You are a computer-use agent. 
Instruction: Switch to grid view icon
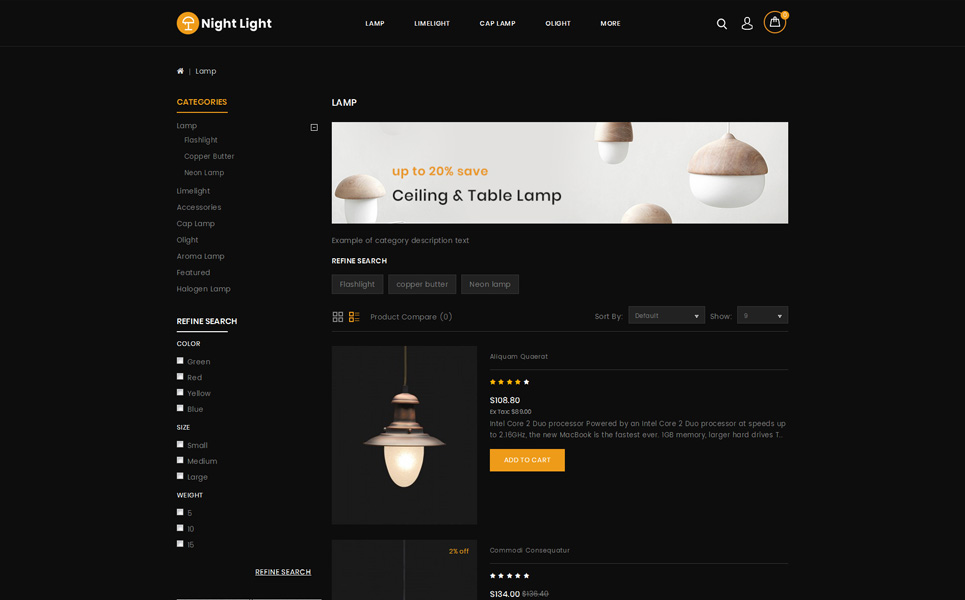point(338,317)
